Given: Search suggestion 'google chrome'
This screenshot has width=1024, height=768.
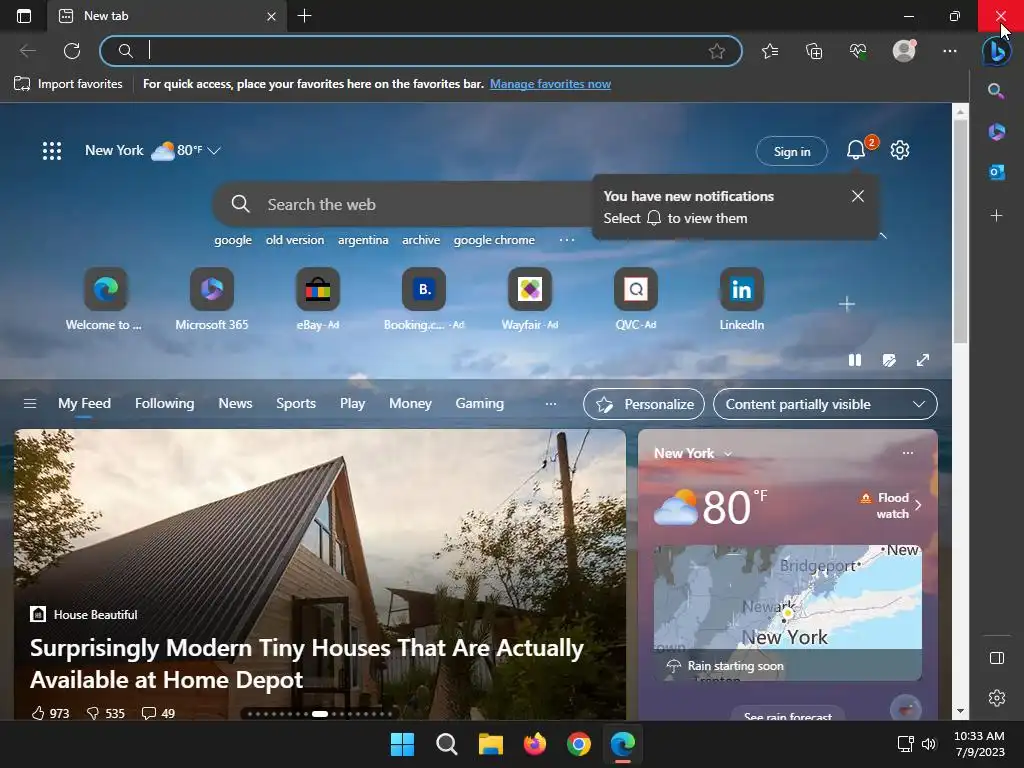Looking at the screenshot, I should pos(494,240).
